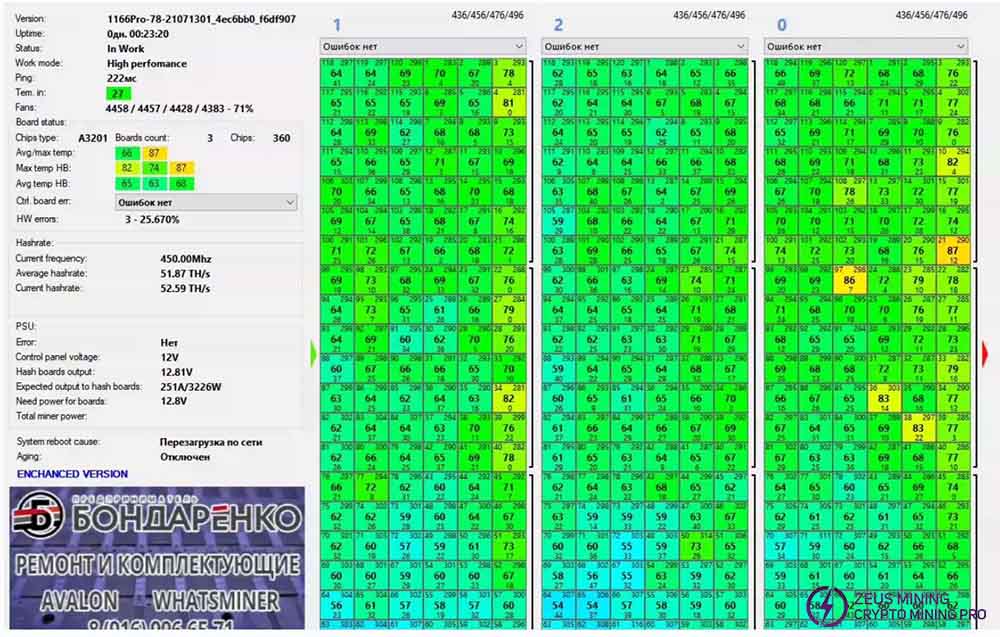Click the red right arrow beside board 0
1000x637 pixels.
(985, 352)
